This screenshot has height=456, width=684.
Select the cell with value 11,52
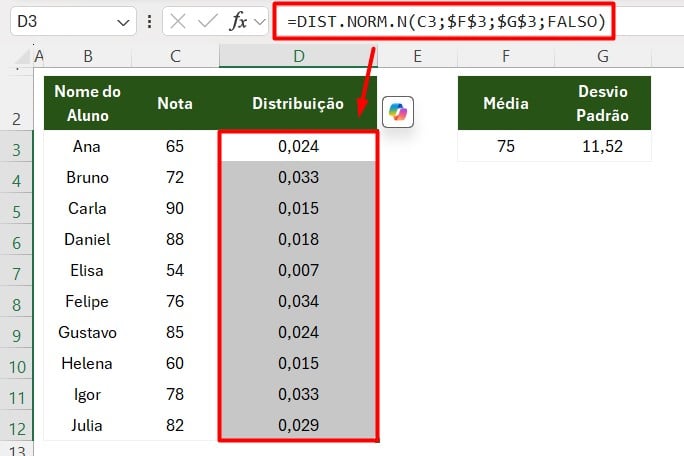coord(602,146)
